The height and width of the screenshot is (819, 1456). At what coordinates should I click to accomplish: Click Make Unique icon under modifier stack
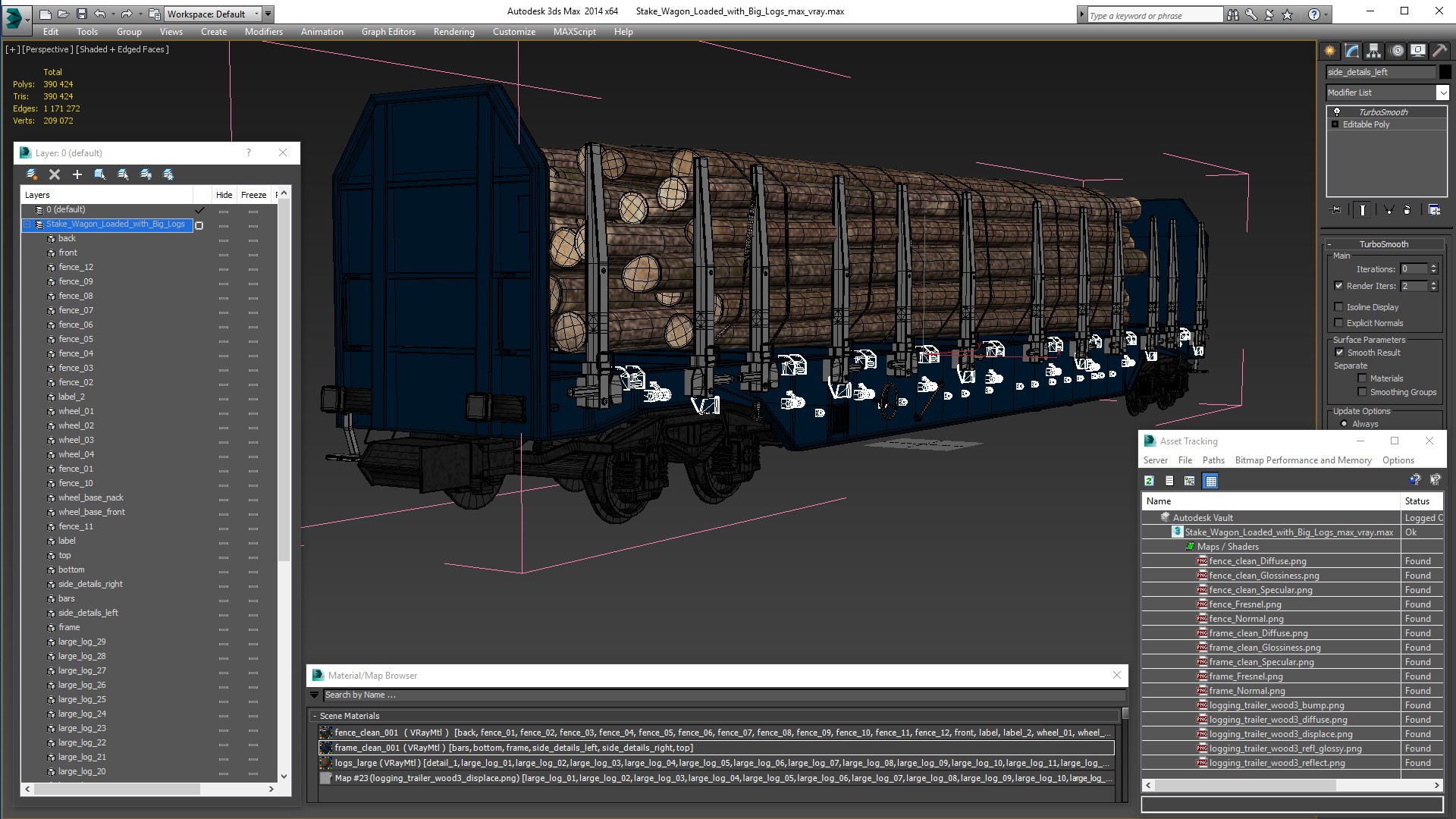click(x=1389, y=210)
